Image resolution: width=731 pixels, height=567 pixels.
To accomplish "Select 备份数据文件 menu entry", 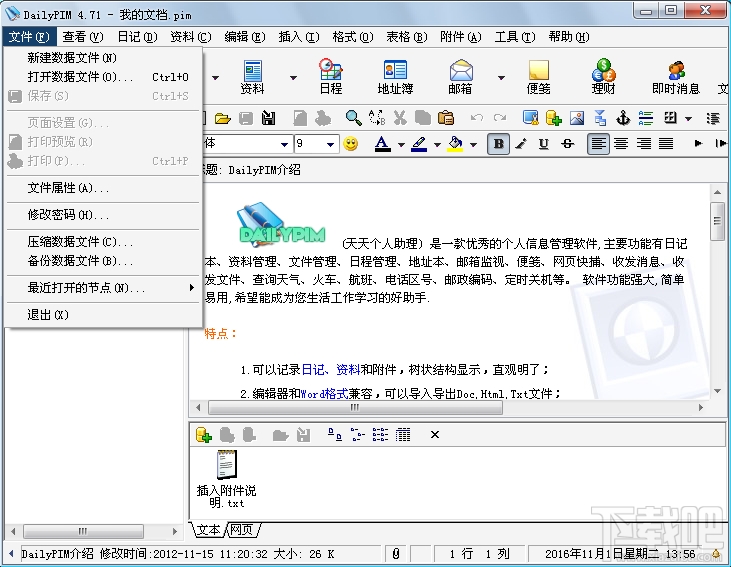I will pyautogui.click(x=103, y=261).
